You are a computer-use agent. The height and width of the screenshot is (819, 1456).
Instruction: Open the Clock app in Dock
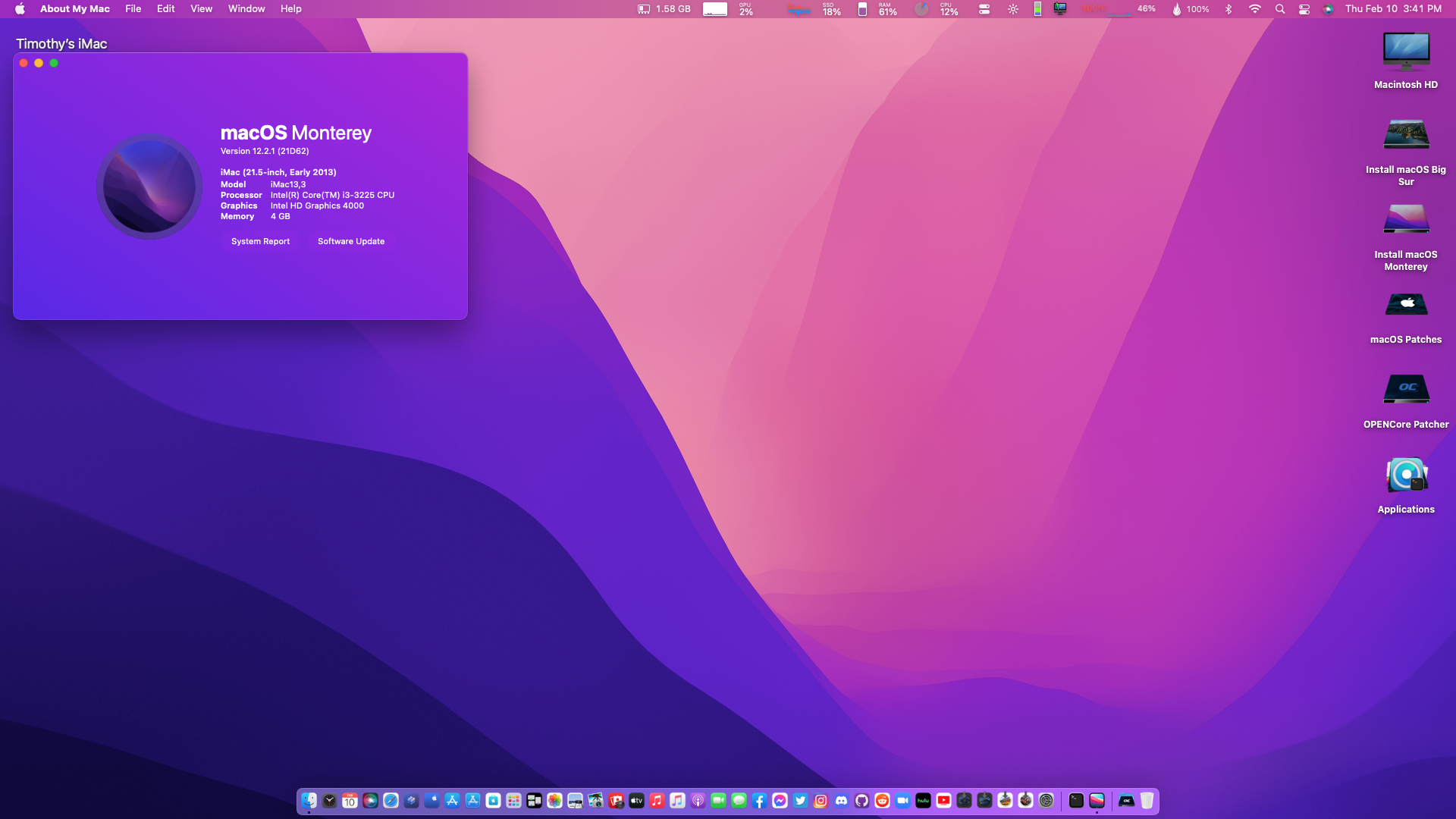[x=330, y=800]
